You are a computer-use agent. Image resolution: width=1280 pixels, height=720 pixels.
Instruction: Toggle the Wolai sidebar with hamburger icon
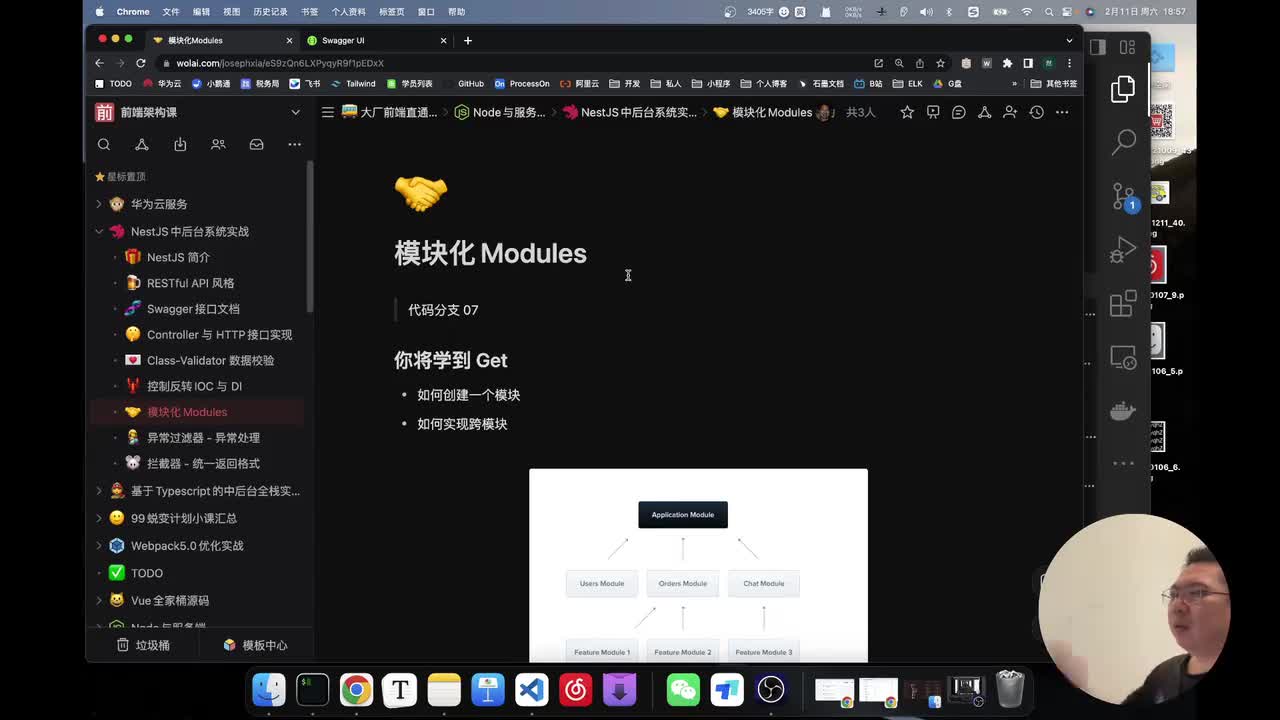(327, 112)
